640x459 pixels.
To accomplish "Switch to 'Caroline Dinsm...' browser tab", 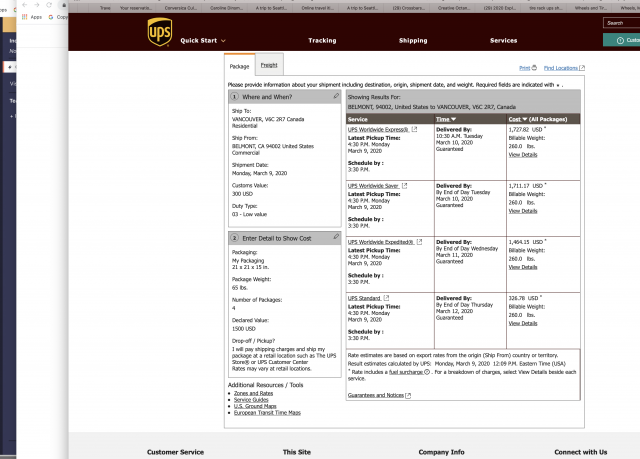I will tap(226, 8).
